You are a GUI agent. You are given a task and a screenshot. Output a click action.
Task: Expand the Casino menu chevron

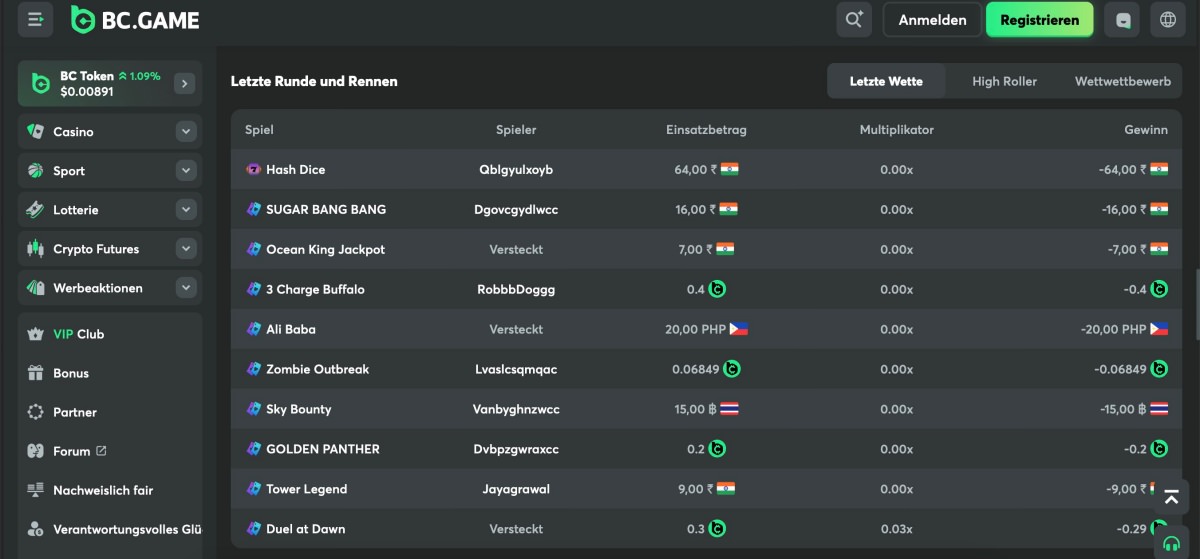tap(186, 131)
